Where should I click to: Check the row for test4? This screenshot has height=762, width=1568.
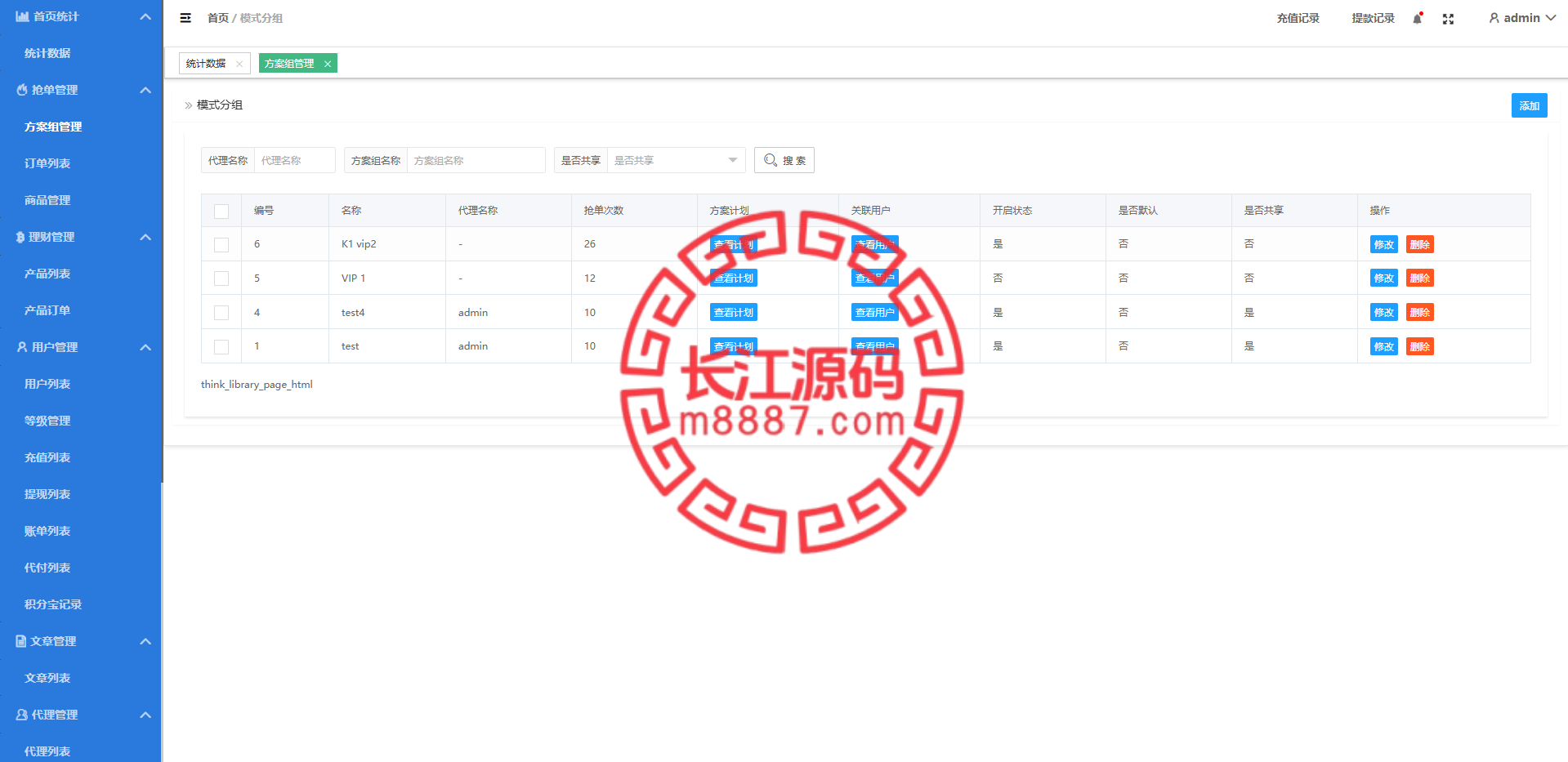point(221,313)
